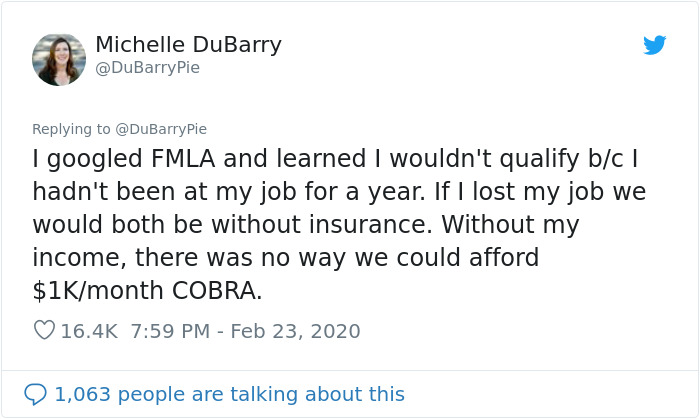Click the Twitter bird logo

tap(655, 45)
